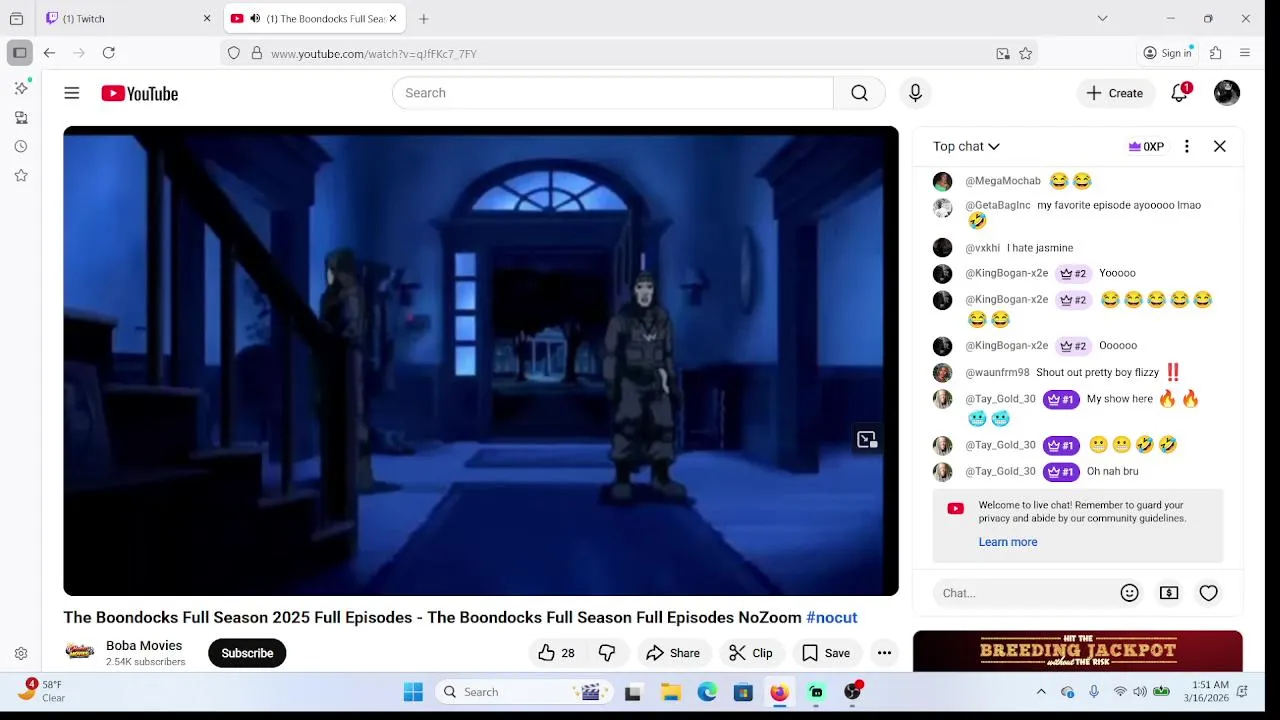Viewport: 1280px width, 720px height.
Task: Click the Create button
Action: coord(1114,93)
